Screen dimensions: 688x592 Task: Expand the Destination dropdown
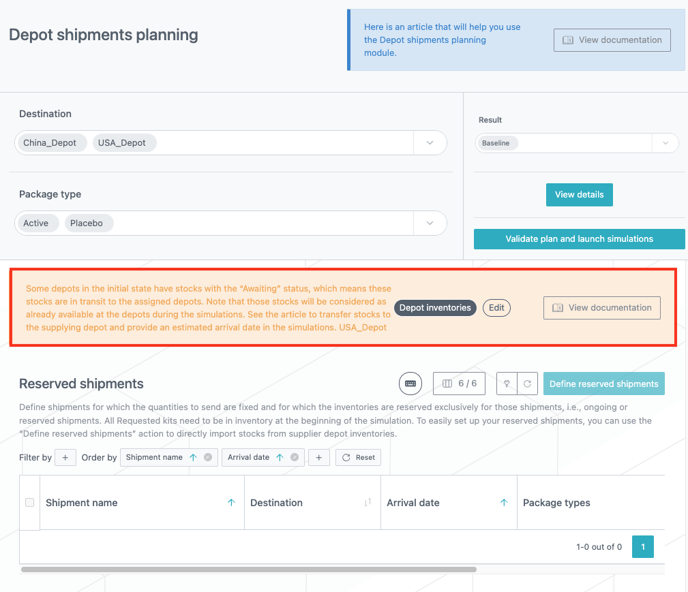(430, 143)
